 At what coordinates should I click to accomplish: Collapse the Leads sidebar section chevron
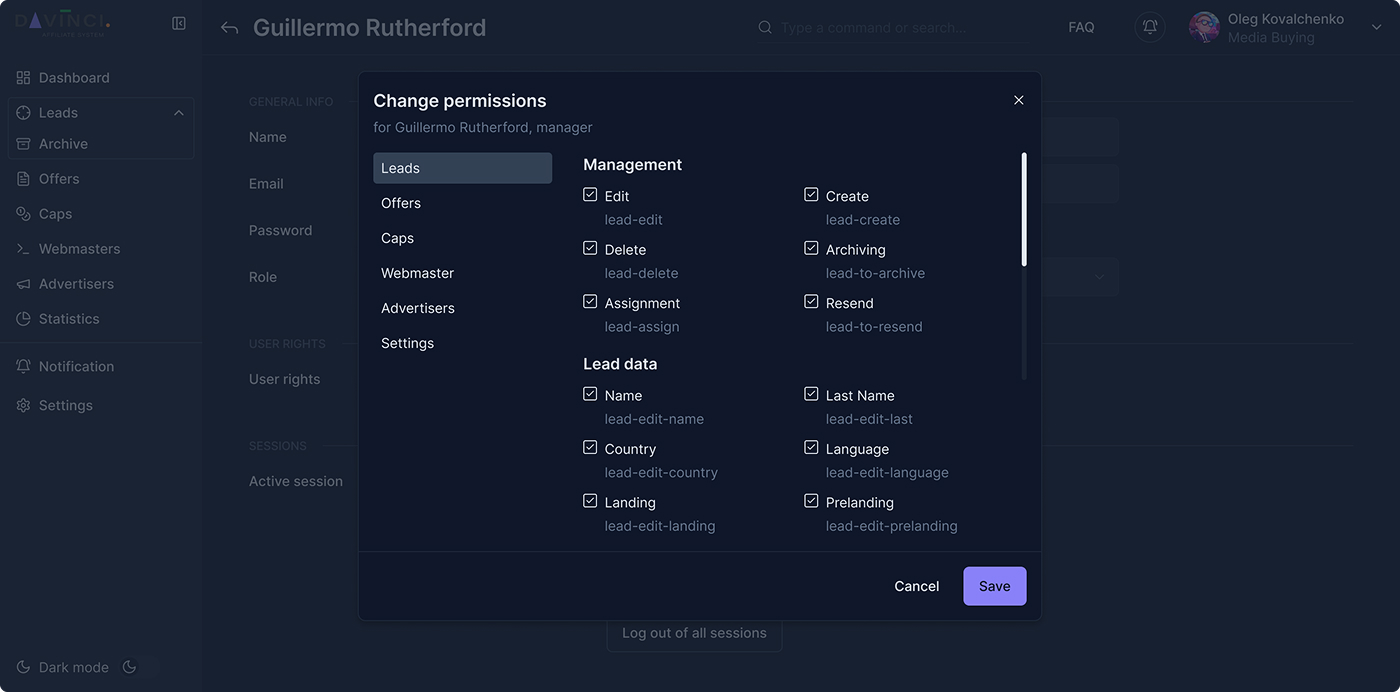pyautogui.click(x=178, y=113)
